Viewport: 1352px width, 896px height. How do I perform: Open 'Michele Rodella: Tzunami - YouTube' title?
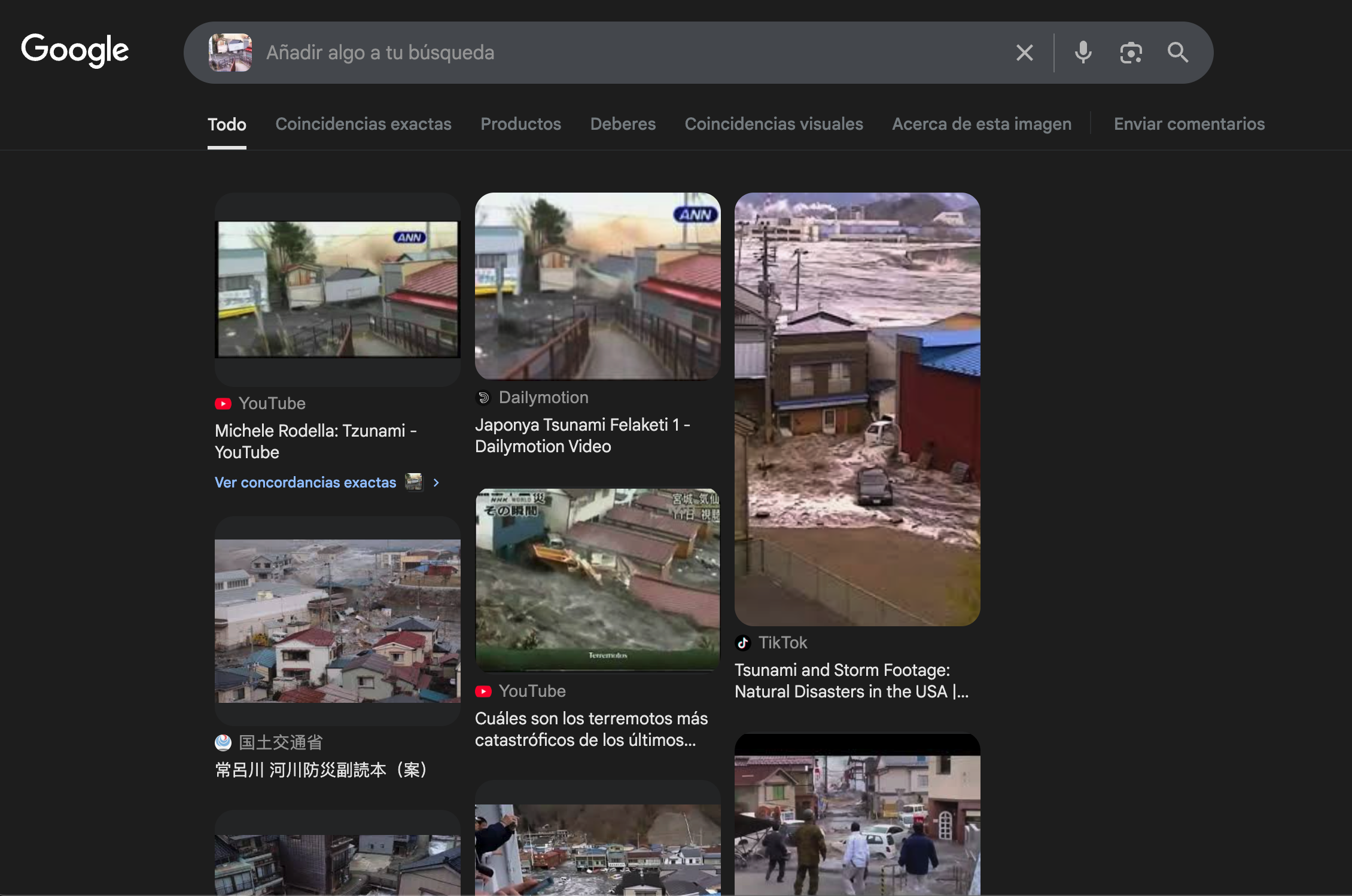click(x=316, y=441)
